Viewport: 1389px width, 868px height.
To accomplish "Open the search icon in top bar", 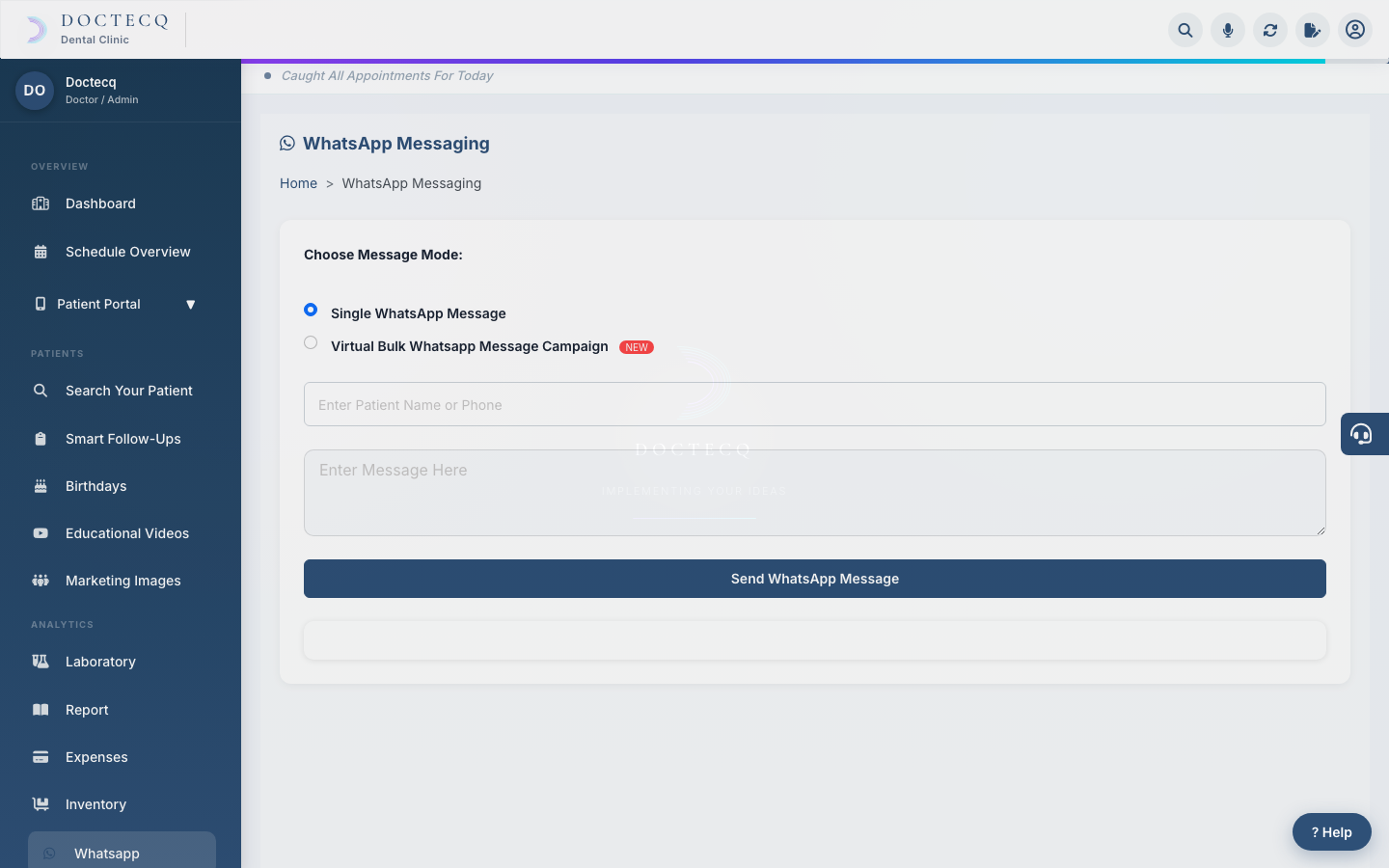I will pyautogui.click(x=1185, y=30).
